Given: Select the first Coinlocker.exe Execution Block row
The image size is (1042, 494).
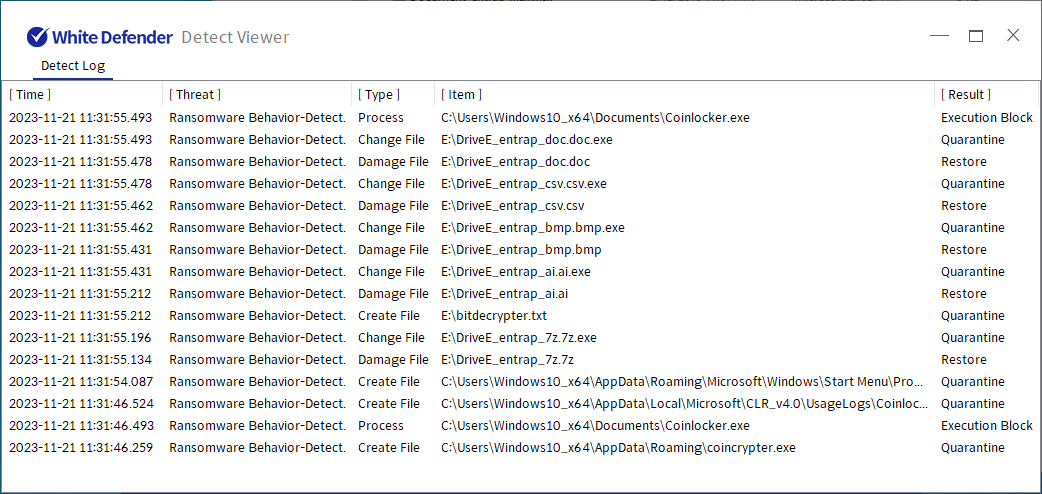Looking at the screenshot, I should pos(521,118).
